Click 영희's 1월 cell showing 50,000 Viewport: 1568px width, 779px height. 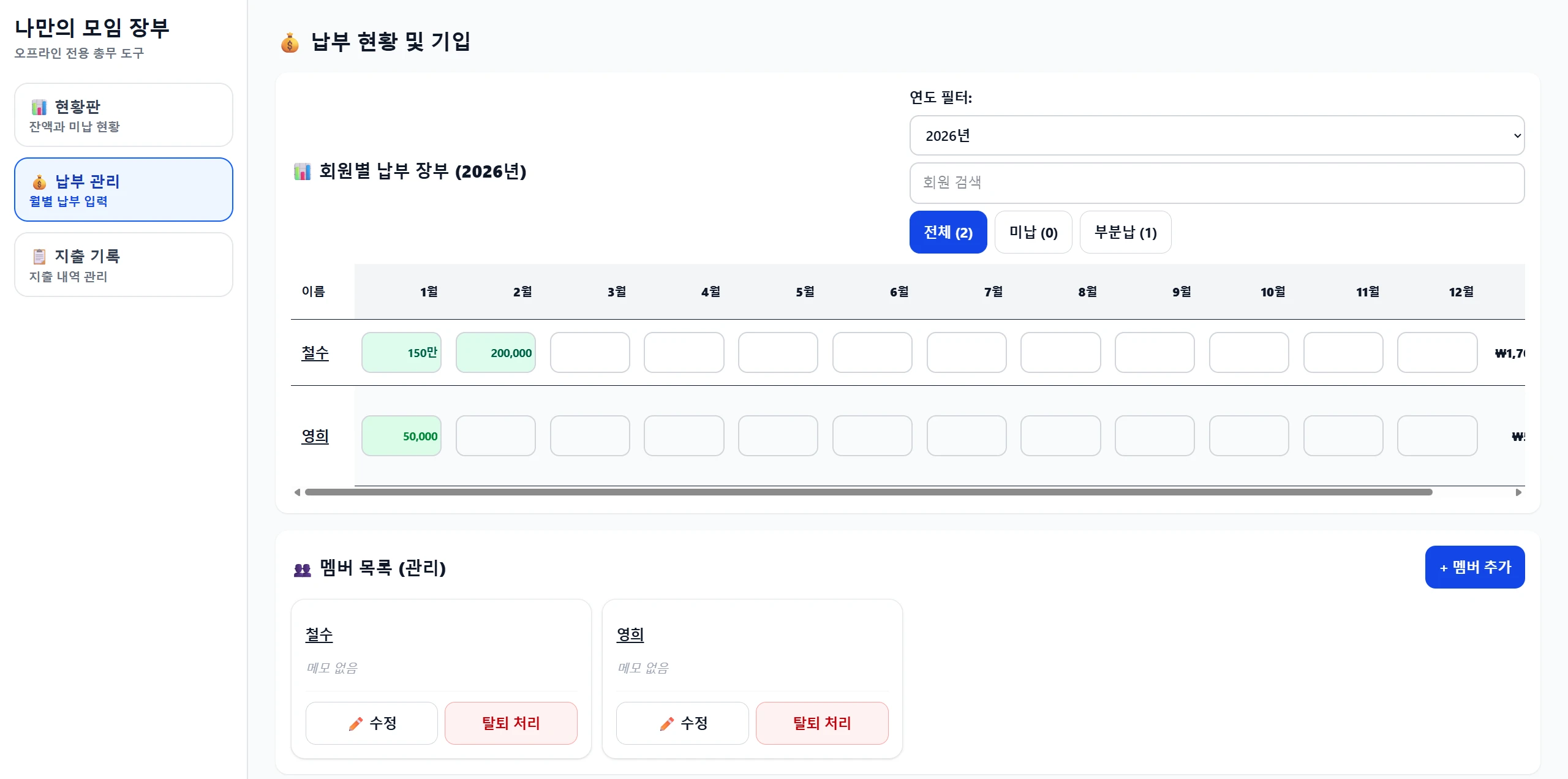(x=401, y=436)
